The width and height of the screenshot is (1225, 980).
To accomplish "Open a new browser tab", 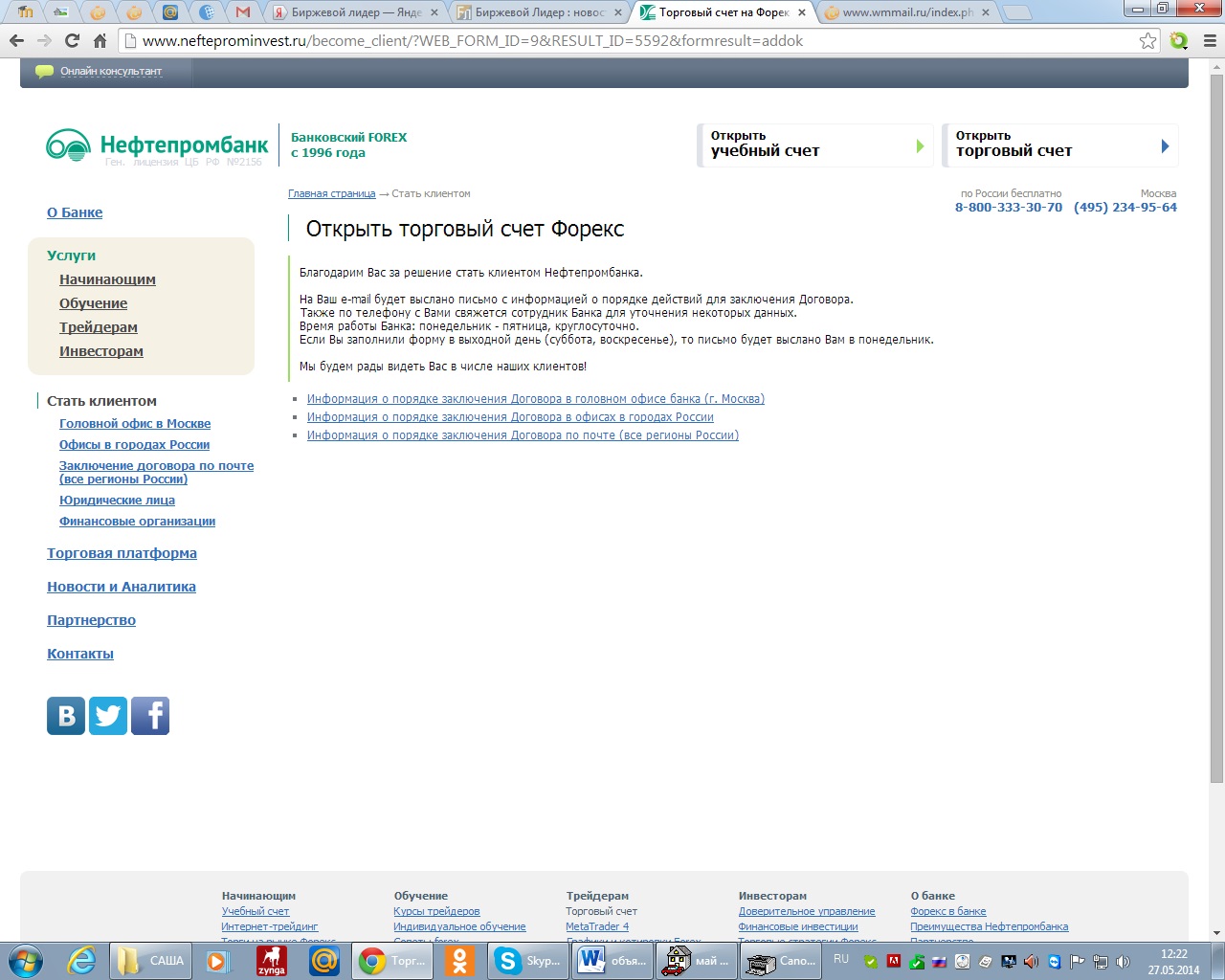I will [x=1016, y=12].
